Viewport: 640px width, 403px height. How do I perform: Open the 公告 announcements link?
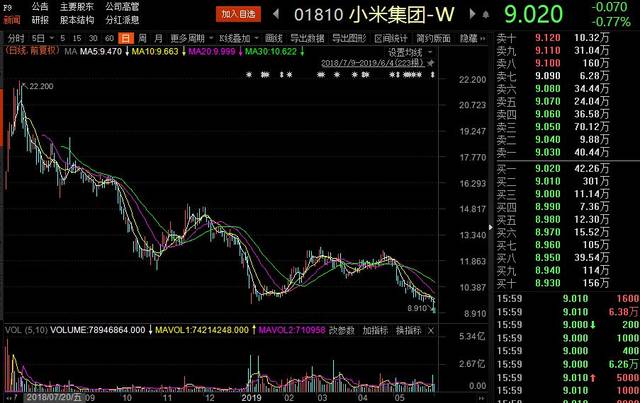coord(39,6)
